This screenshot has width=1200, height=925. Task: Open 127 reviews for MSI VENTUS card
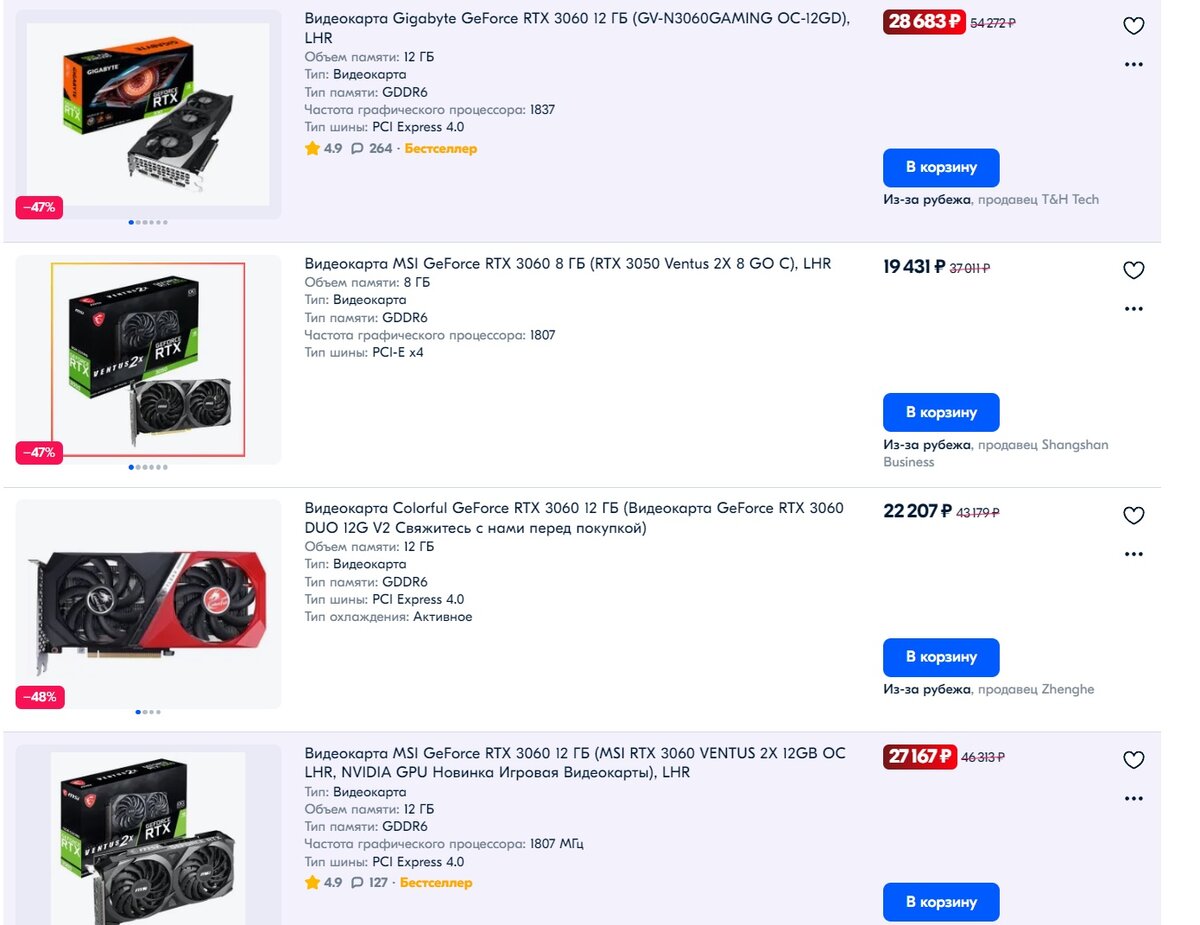coord(369,883)
